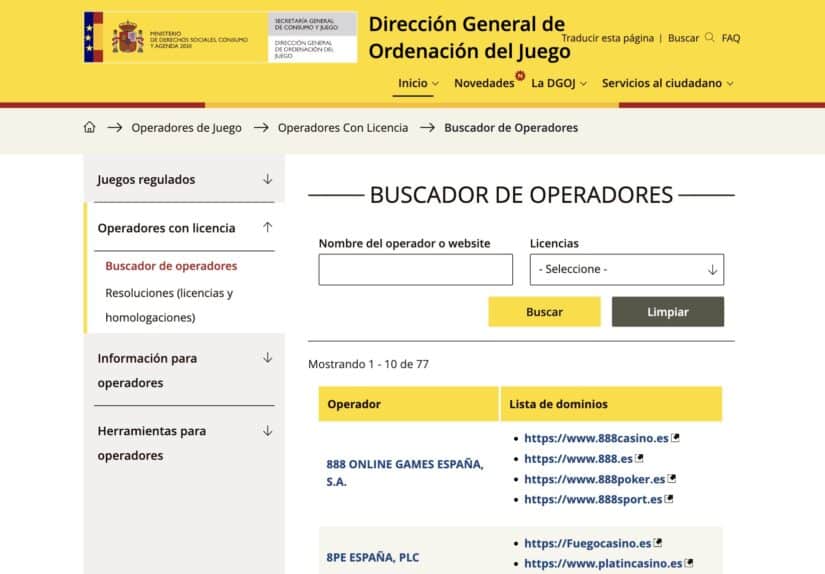
Task: Open the La DGOJ menu item
Action: coord(553,83)
